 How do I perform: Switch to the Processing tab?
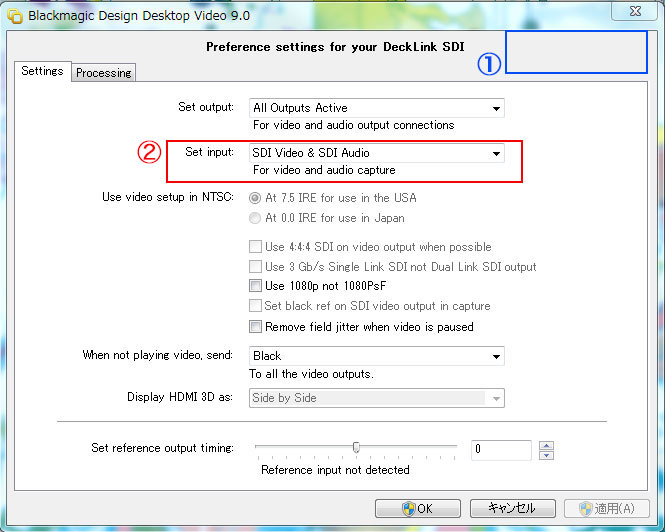pos(103,73)
